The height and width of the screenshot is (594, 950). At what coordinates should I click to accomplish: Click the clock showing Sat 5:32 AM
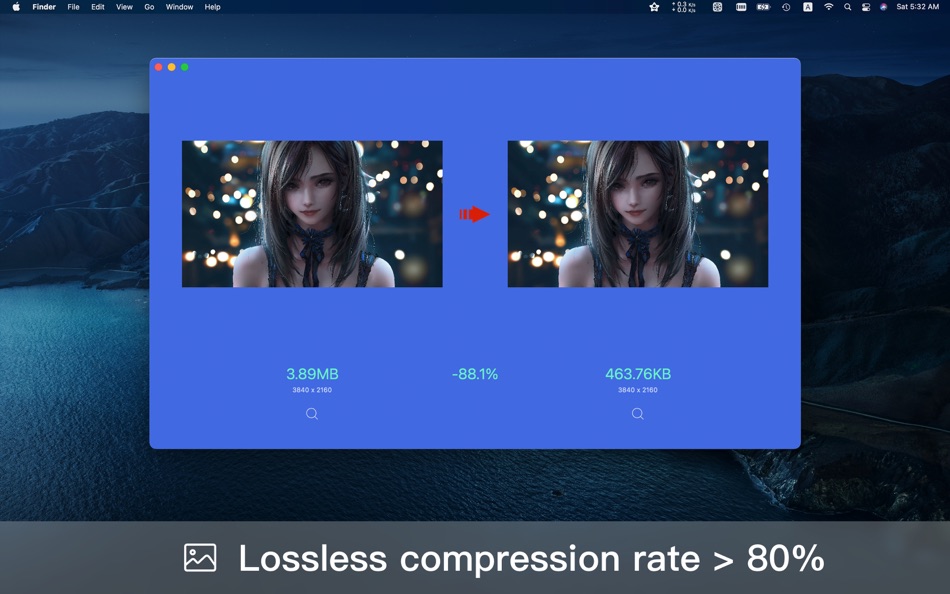pos(917,7)
